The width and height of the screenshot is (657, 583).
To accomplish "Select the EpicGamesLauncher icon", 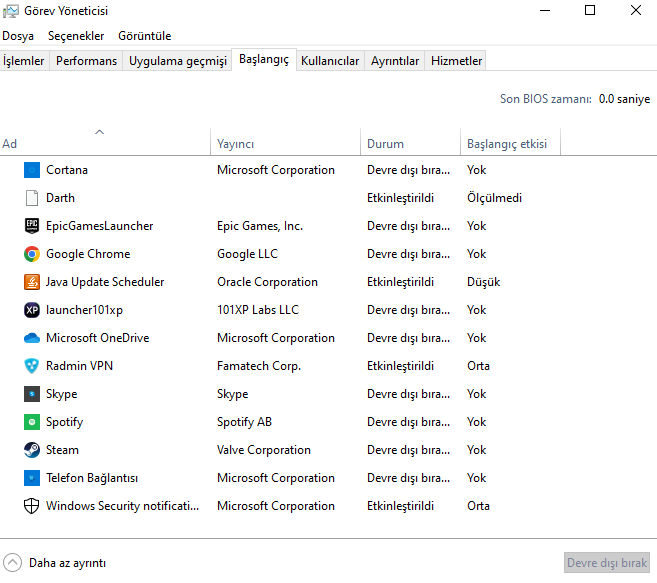I will tap(32, 226).
